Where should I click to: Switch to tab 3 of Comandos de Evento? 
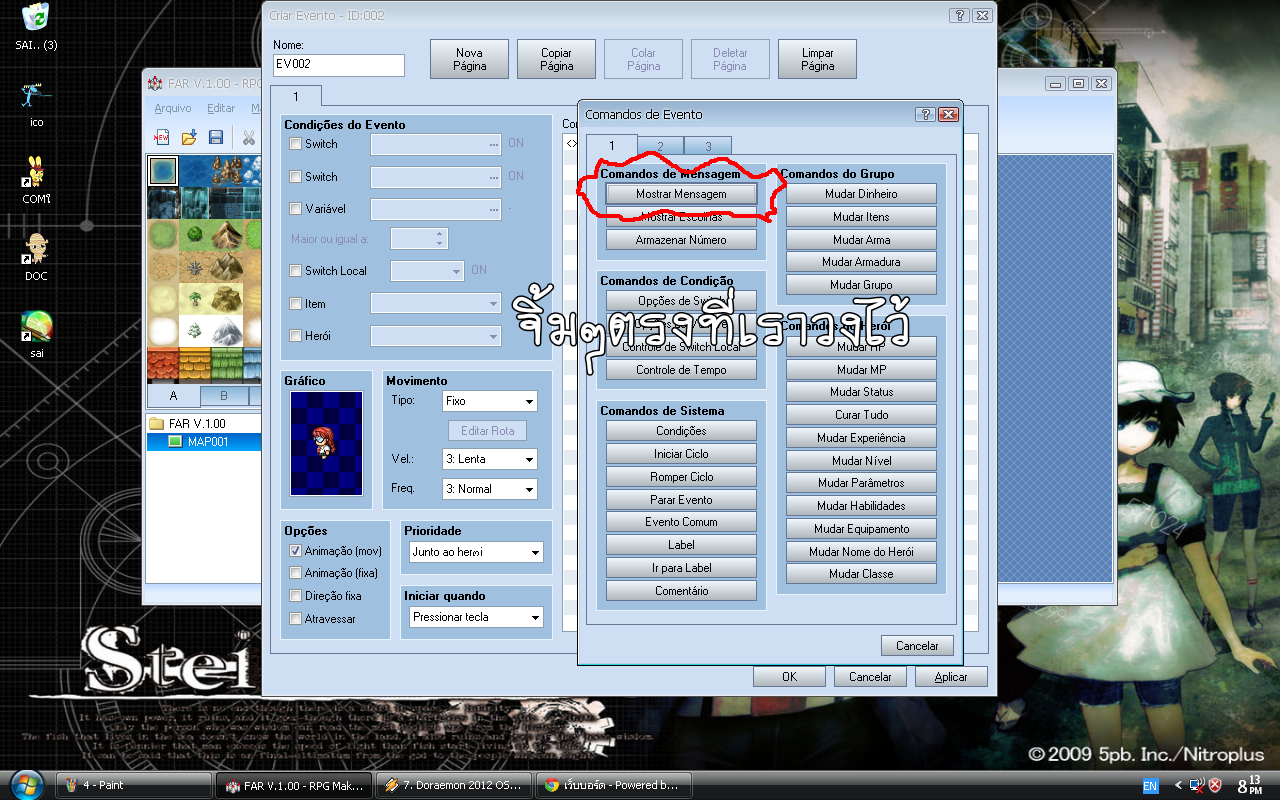pyautogui.click(x=708, y=146)
